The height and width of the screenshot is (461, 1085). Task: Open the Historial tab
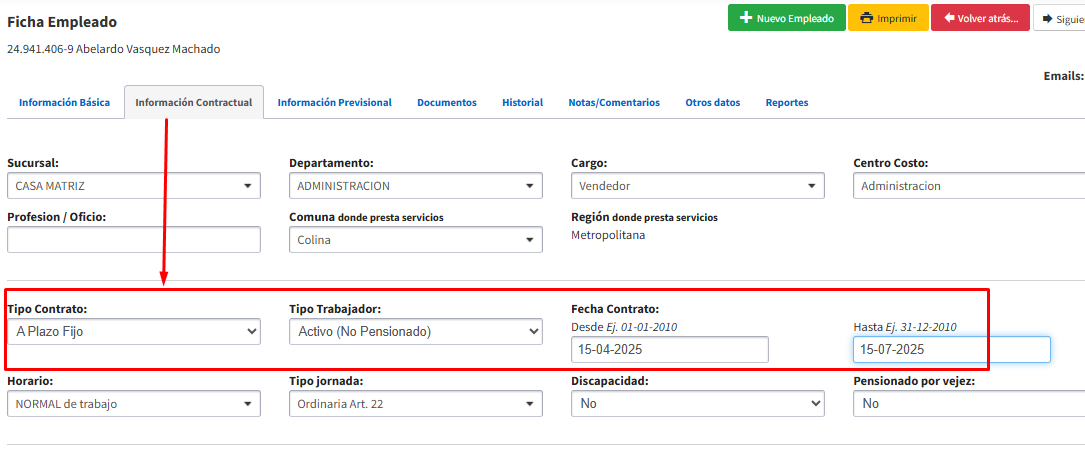pos(522,102)
